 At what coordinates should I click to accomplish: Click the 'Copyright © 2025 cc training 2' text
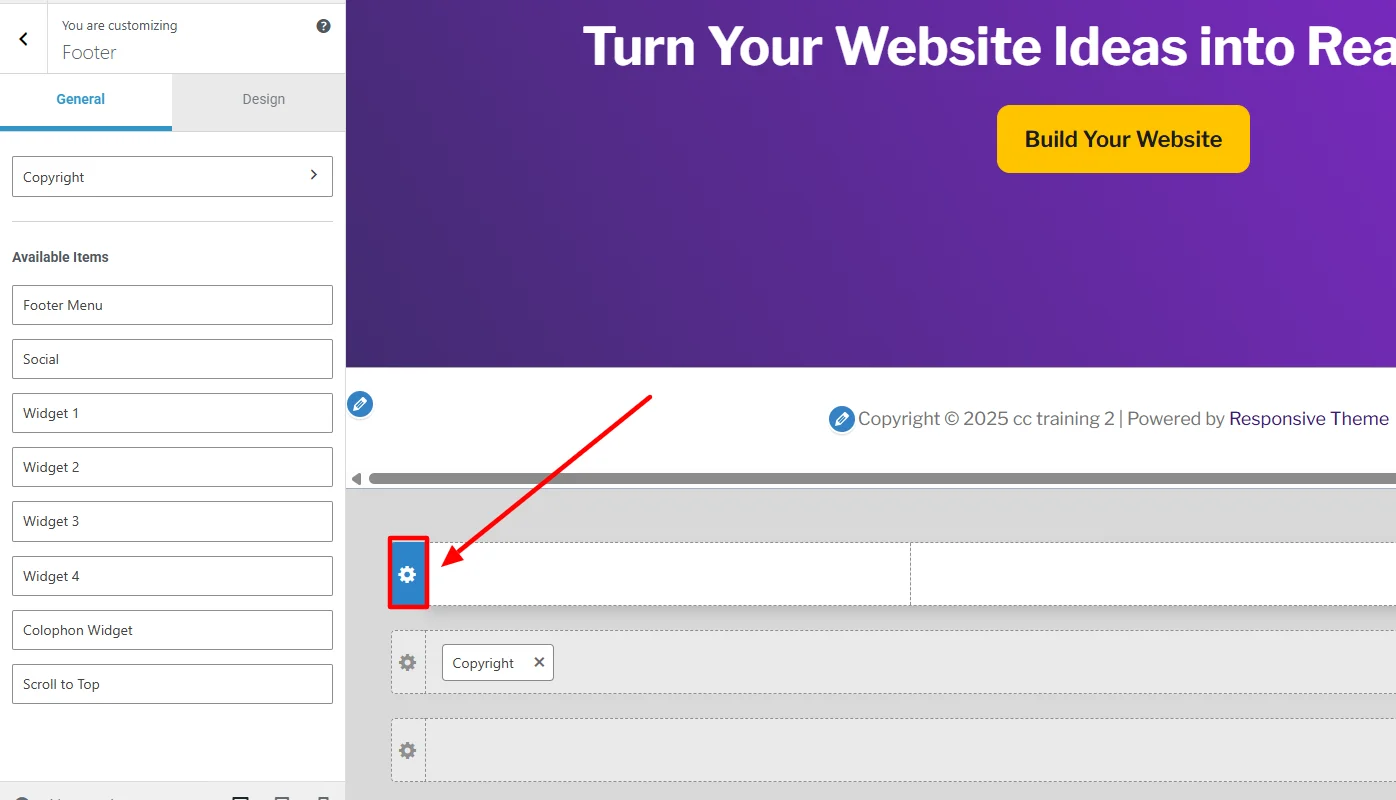click(986, 419)
